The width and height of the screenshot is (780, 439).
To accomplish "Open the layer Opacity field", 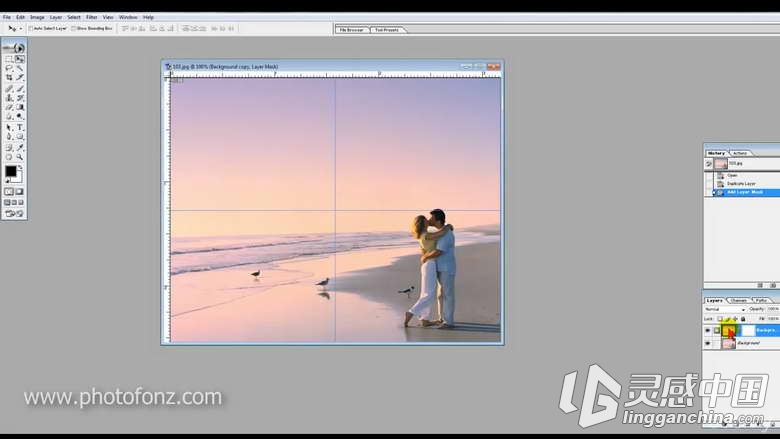I will point(773,309).
